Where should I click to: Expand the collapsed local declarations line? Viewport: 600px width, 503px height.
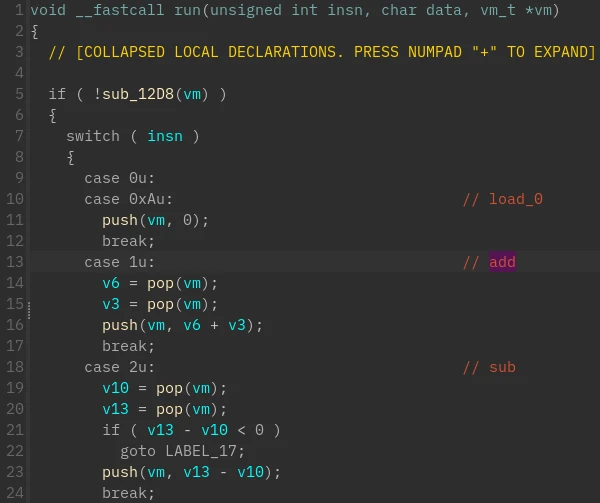click(322, 52)
